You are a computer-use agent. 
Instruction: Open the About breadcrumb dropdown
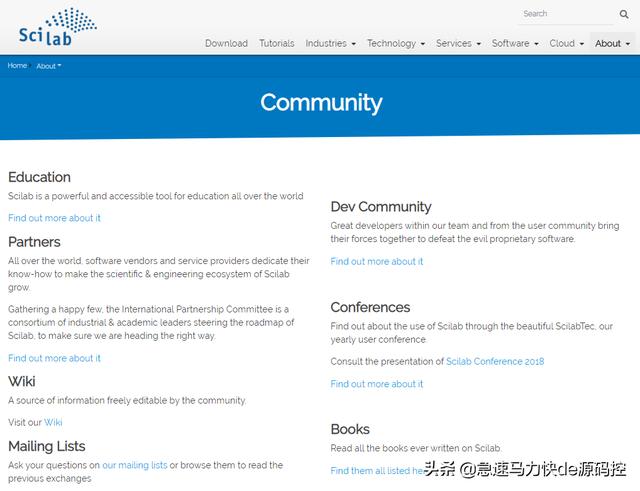[49, 66]
